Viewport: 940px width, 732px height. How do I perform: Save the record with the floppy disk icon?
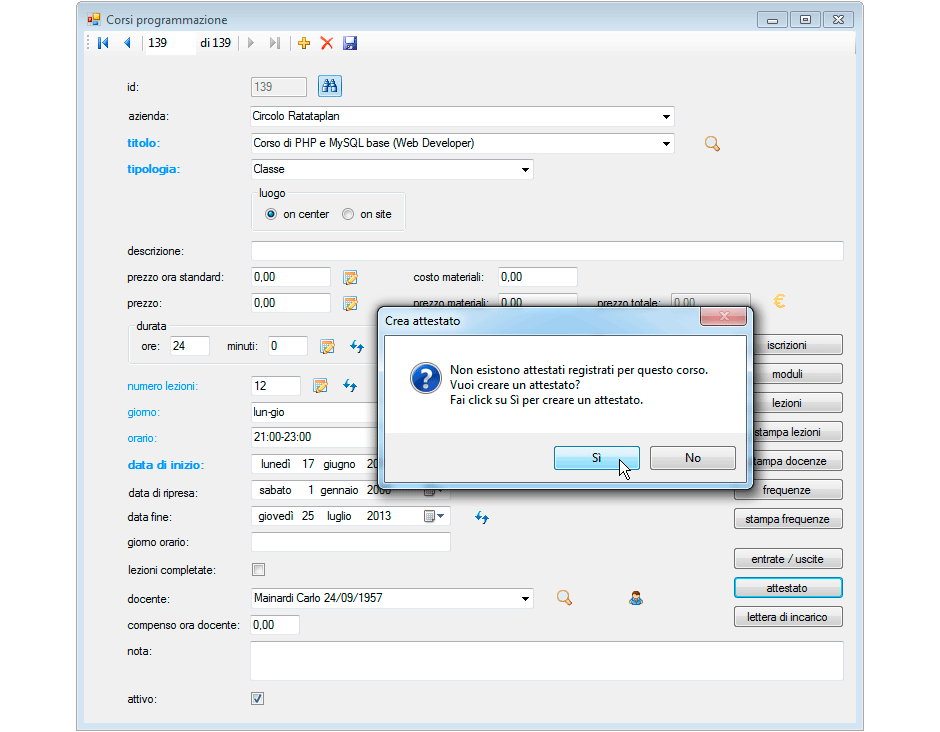click(x=350, y=43)
